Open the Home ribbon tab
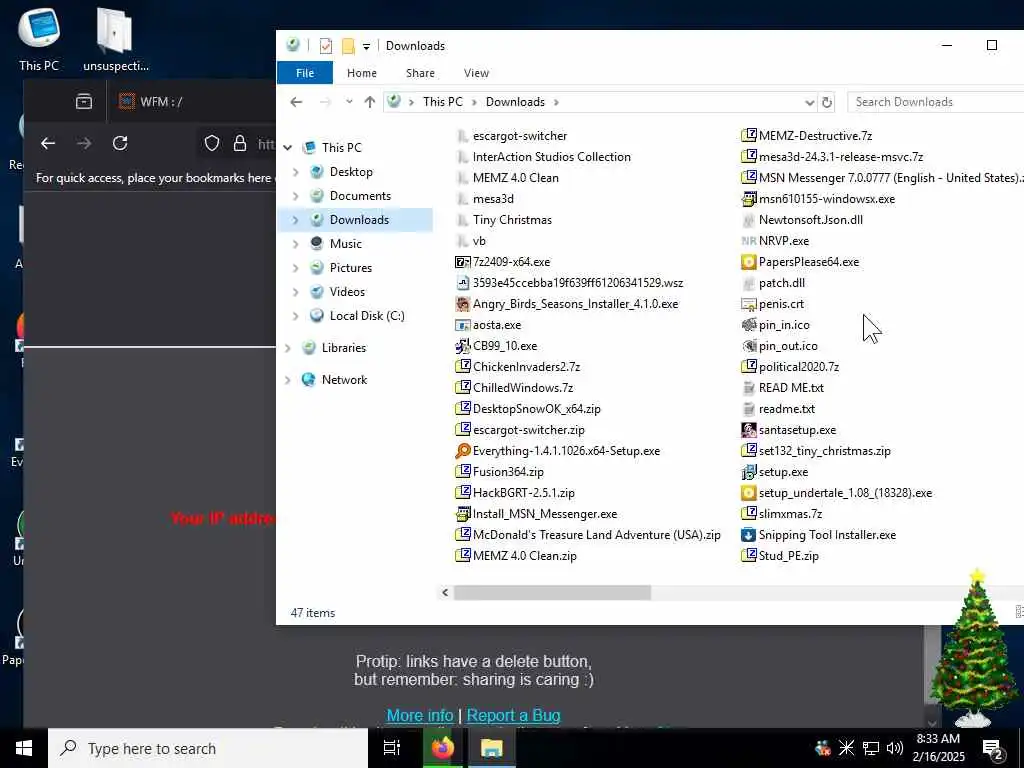This screenshot has width=1024, height=768. coord(362,73)
